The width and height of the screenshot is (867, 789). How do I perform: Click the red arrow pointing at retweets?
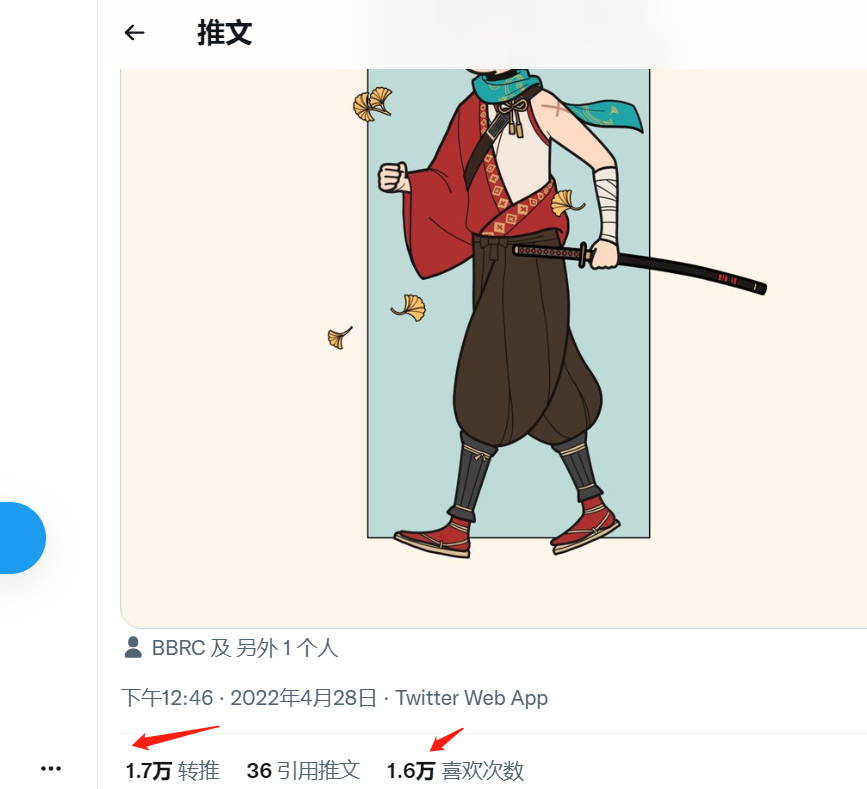176,738
